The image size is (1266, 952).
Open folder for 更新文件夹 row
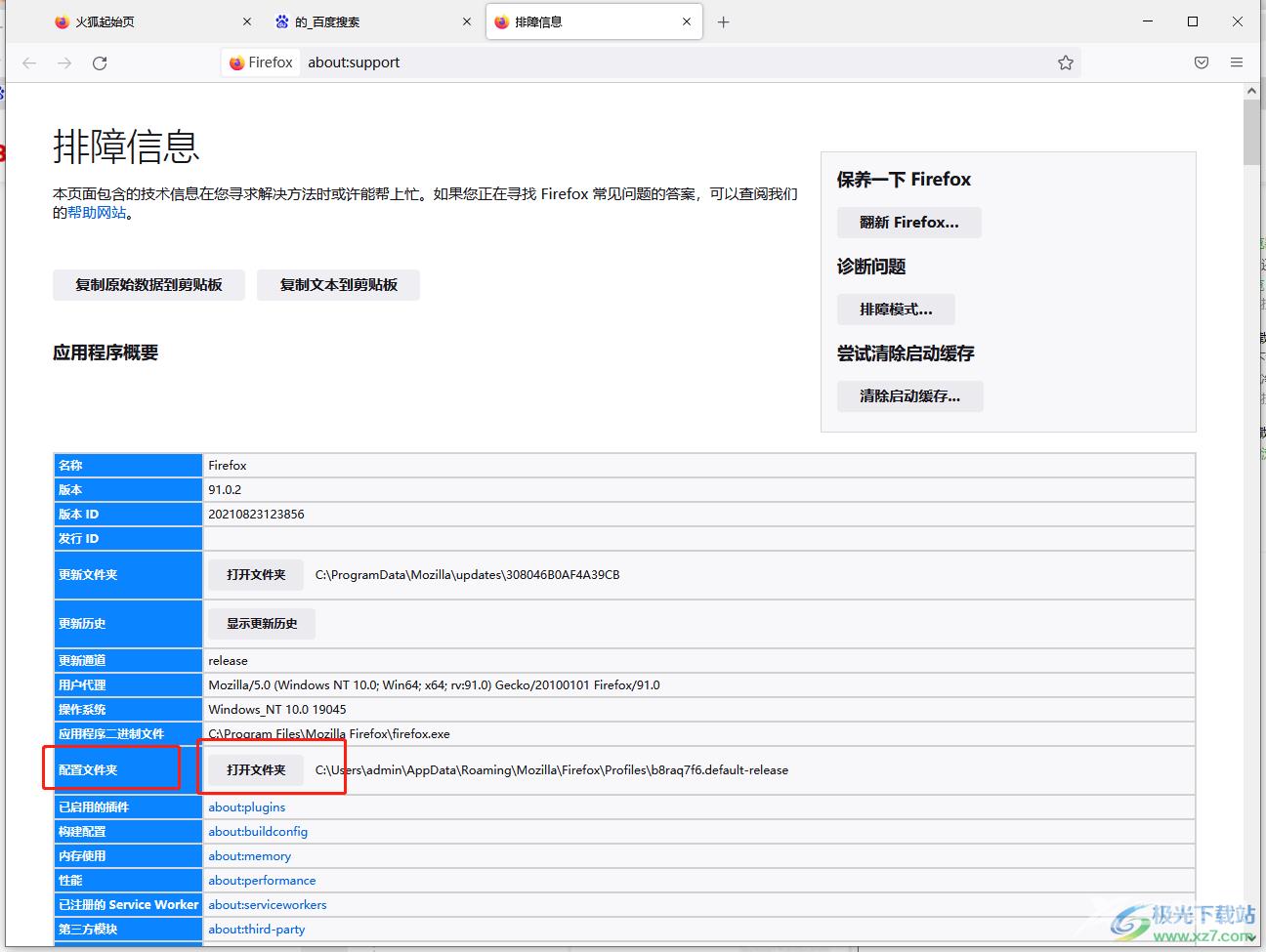pos(256,575)
